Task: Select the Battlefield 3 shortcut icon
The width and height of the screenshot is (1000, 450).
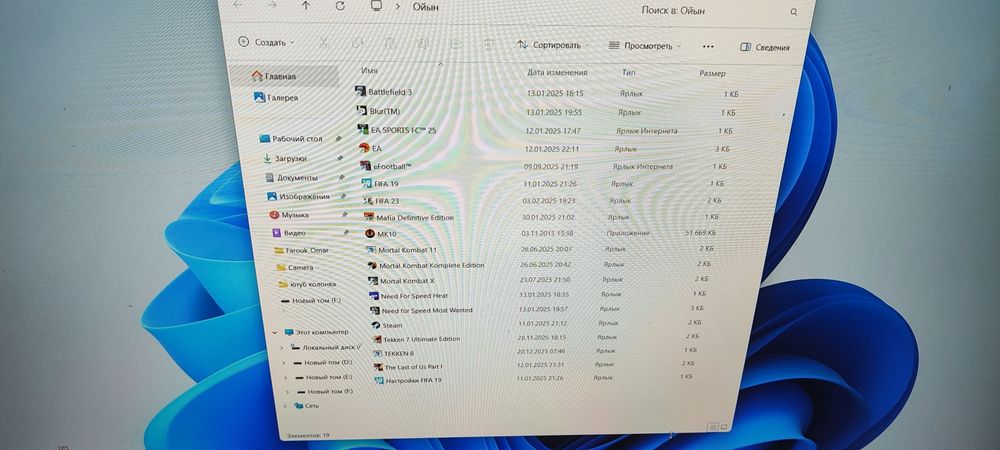Action: pos(360,91)
